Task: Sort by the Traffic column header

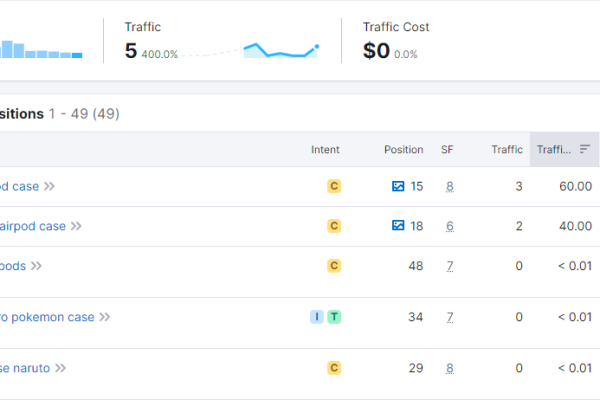Action: (x=507, y=149)
